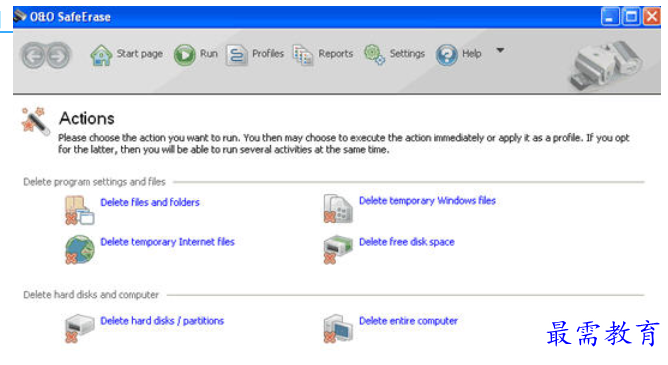Open Profiles from the toolbar
The height and width of the screenshot is (365, 668).
268,54
